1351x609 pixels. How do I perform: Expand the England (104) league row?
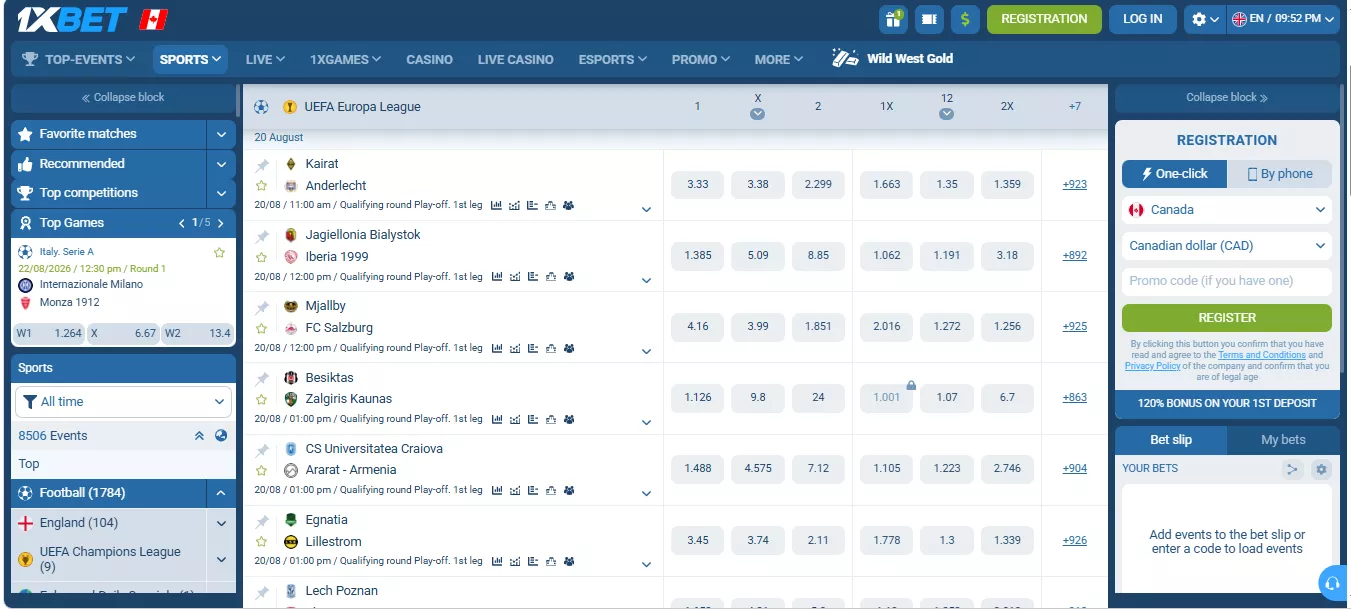(x=221, y=523)
